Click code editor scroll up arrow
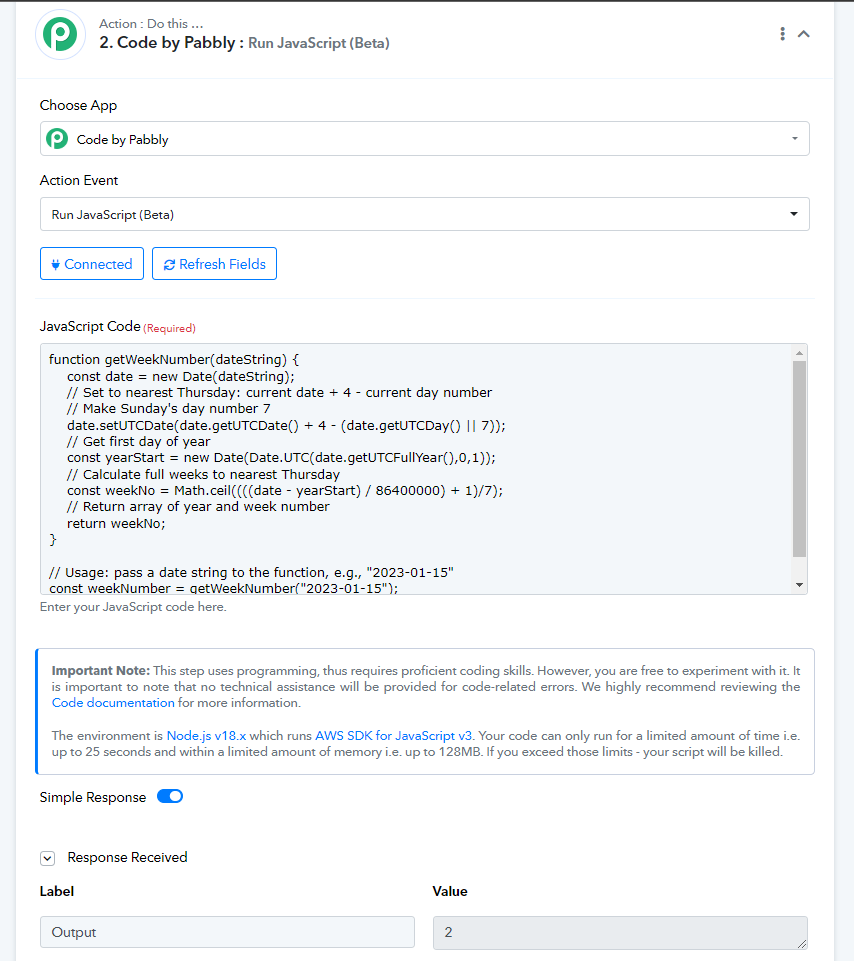The width and height of the screenshot is (854, 961). [x=799, y=353]
